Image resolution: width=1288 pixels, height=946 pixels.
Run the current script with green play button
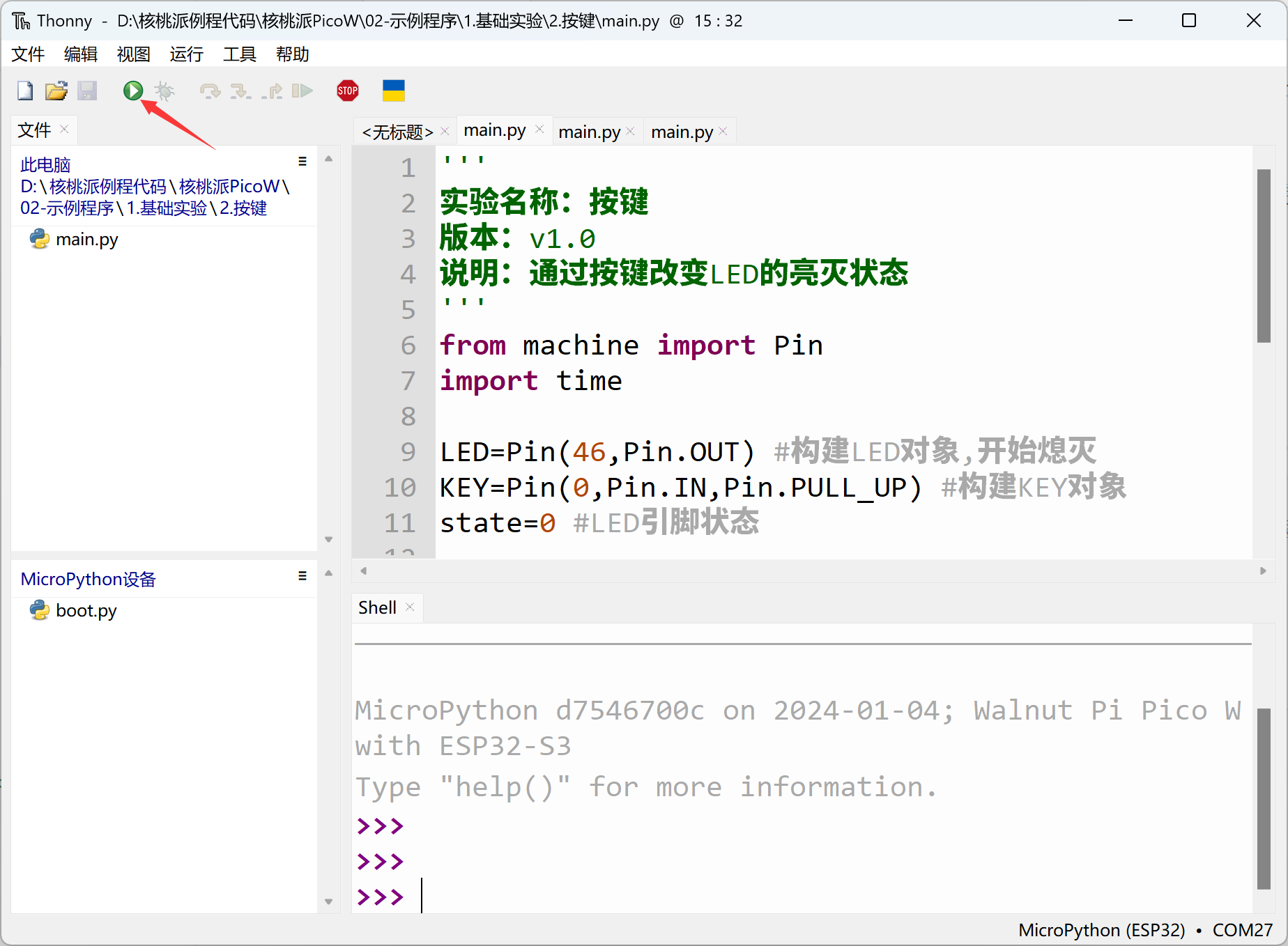coord(132,91)
